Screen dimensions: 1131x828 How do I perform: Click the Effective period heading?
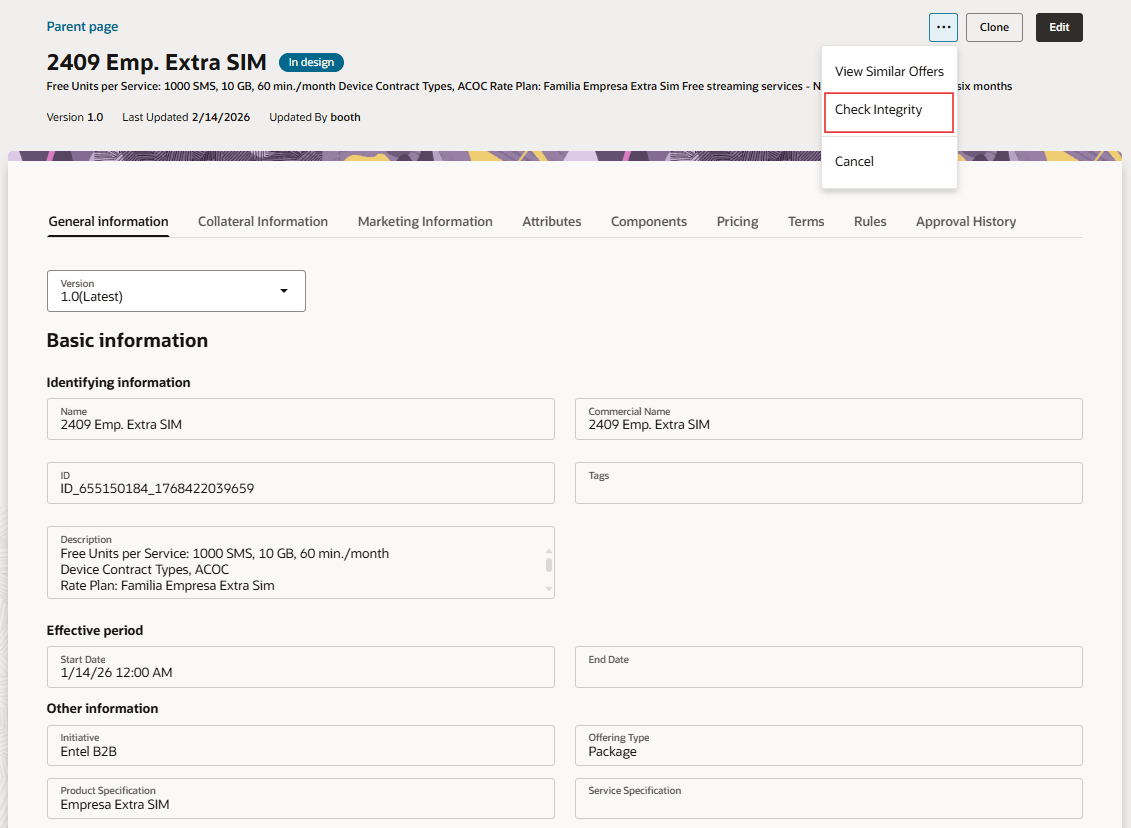94,630
